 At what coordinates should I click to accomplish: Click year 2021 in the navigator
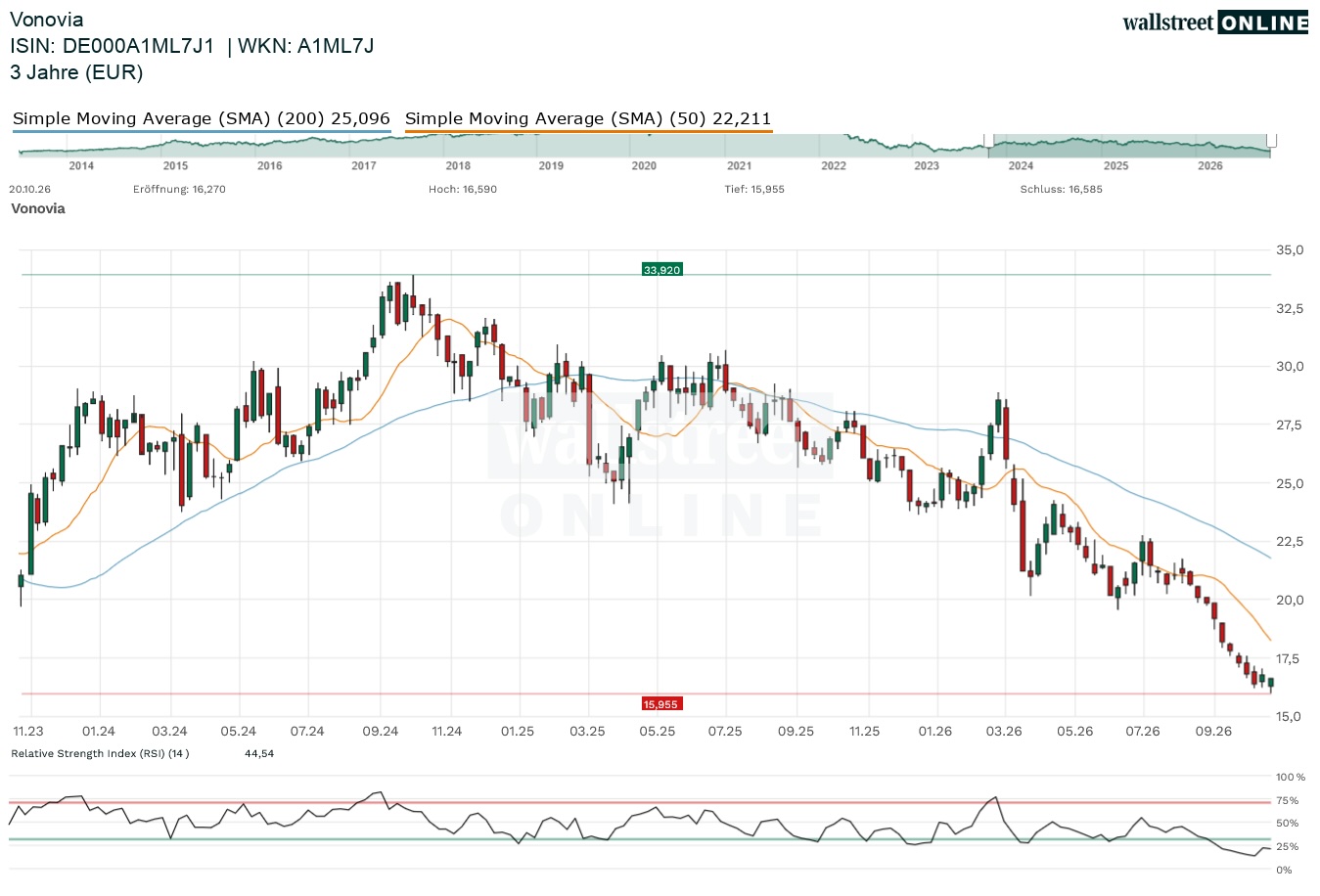(x=739, y=166)
